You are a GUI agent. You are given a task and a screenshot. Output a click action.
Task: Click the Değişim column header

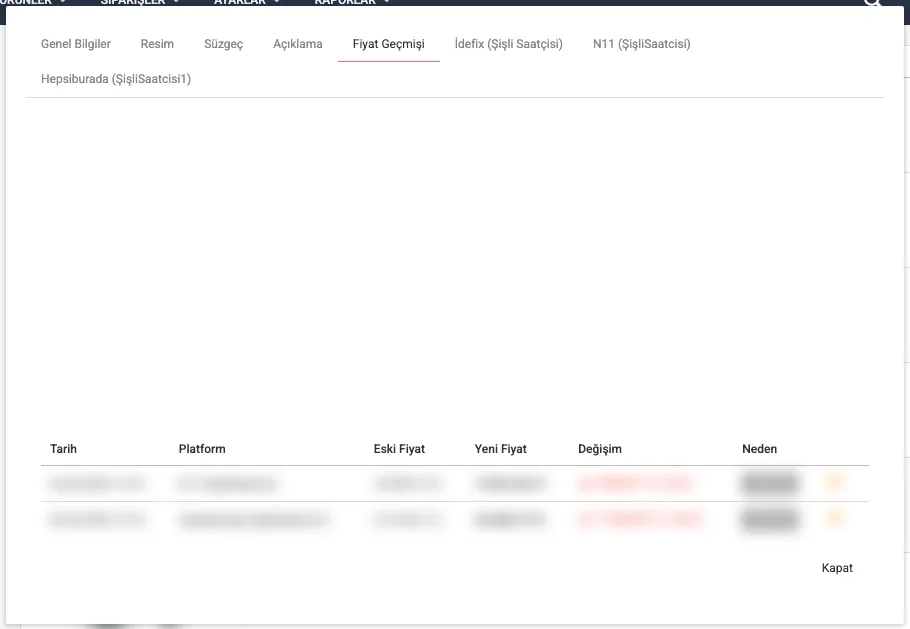click(x=600, y=449)
